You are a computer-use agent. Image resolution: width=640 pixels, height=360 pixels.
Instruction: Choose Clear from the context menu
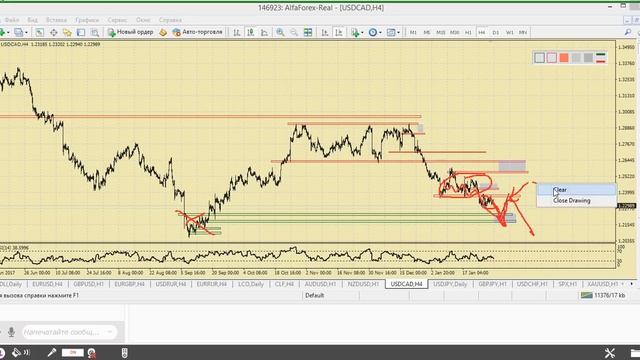click(576, 190)
